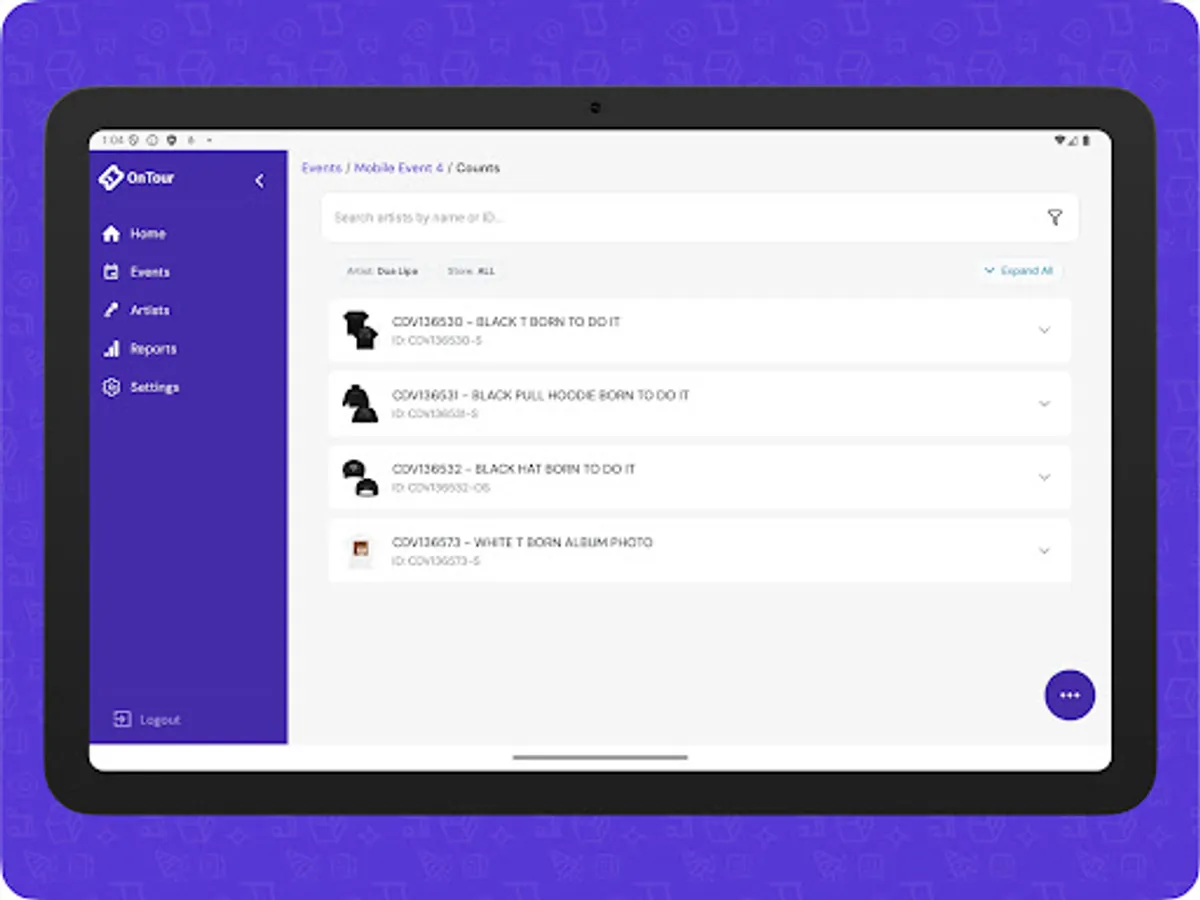This screenshot has height=900, width=1200.
Task: Click the Logout icon at sidebar bottom
Action: 123,719
